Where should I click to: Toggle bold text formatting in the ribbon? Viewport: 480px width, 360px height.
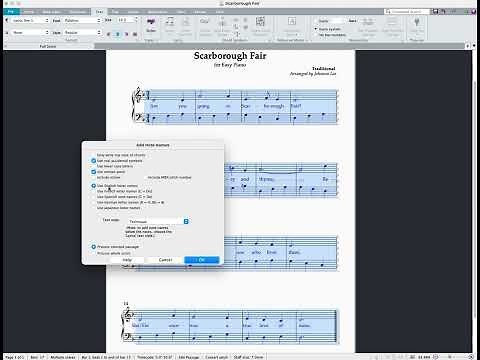108,34
